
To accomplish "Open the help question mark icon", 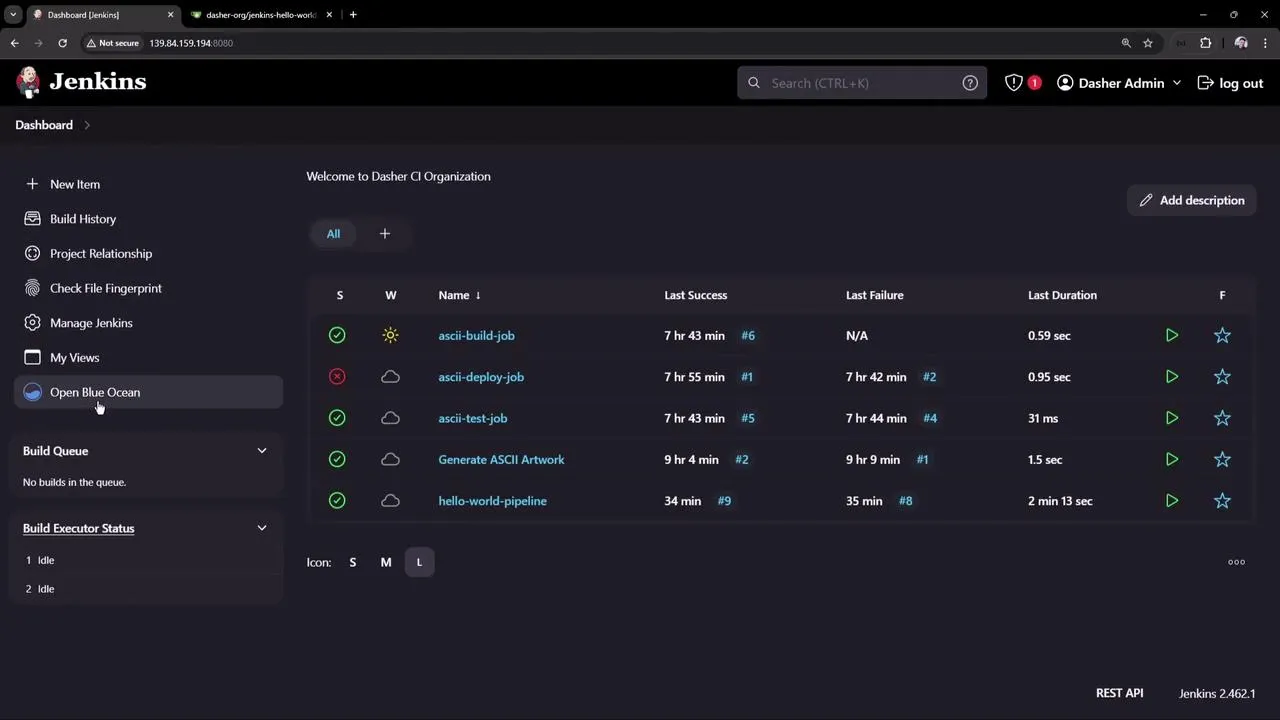I will click(x=969, y=83).
